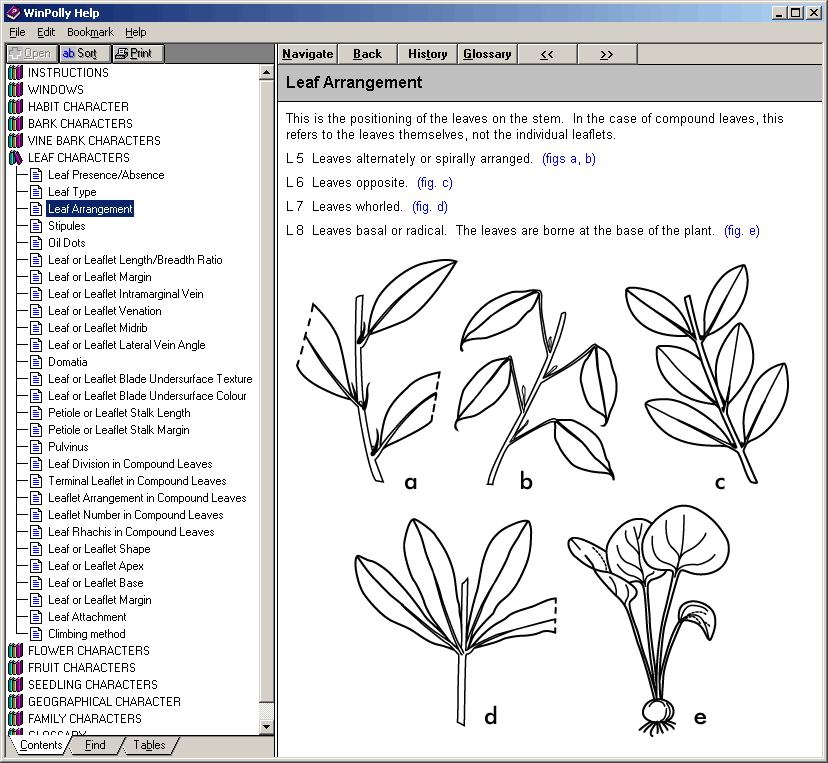
Task: Click the book icon beside BARK CHARACTERS
Action: point(15,124)
